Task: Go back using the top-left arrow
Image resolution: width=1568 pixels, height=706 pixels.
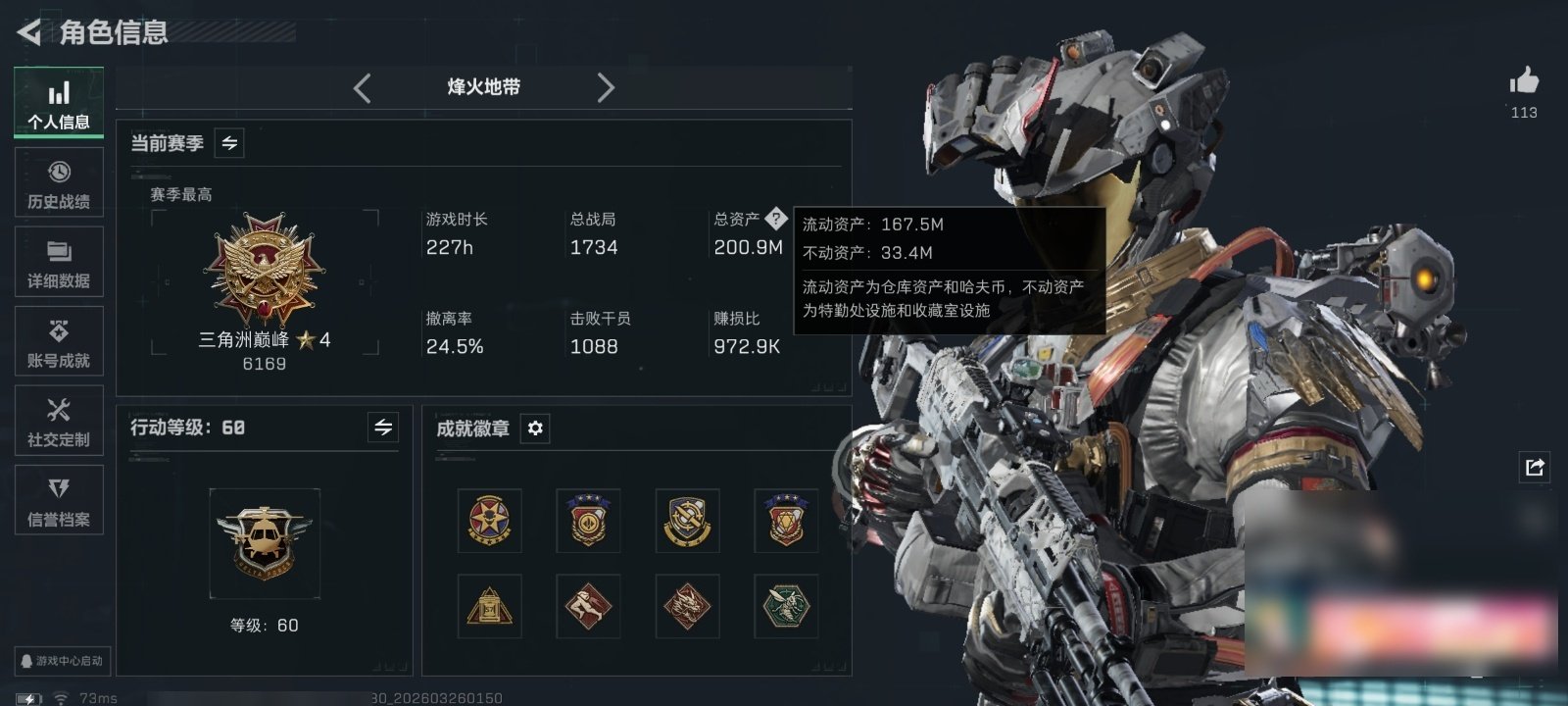Action: [29, 32]
